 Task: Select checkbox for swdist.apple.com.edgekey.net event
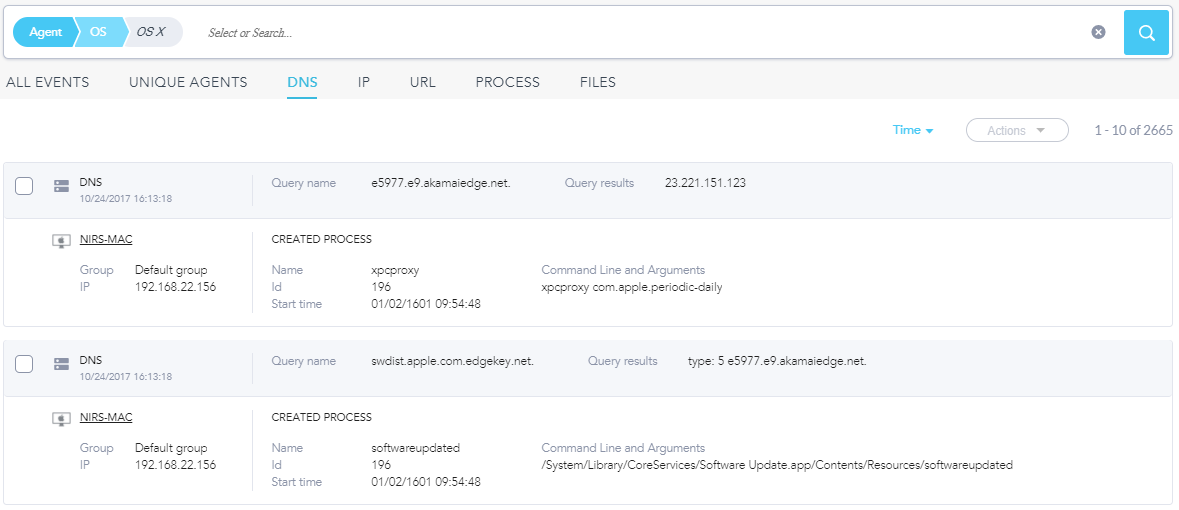(25, 364)
